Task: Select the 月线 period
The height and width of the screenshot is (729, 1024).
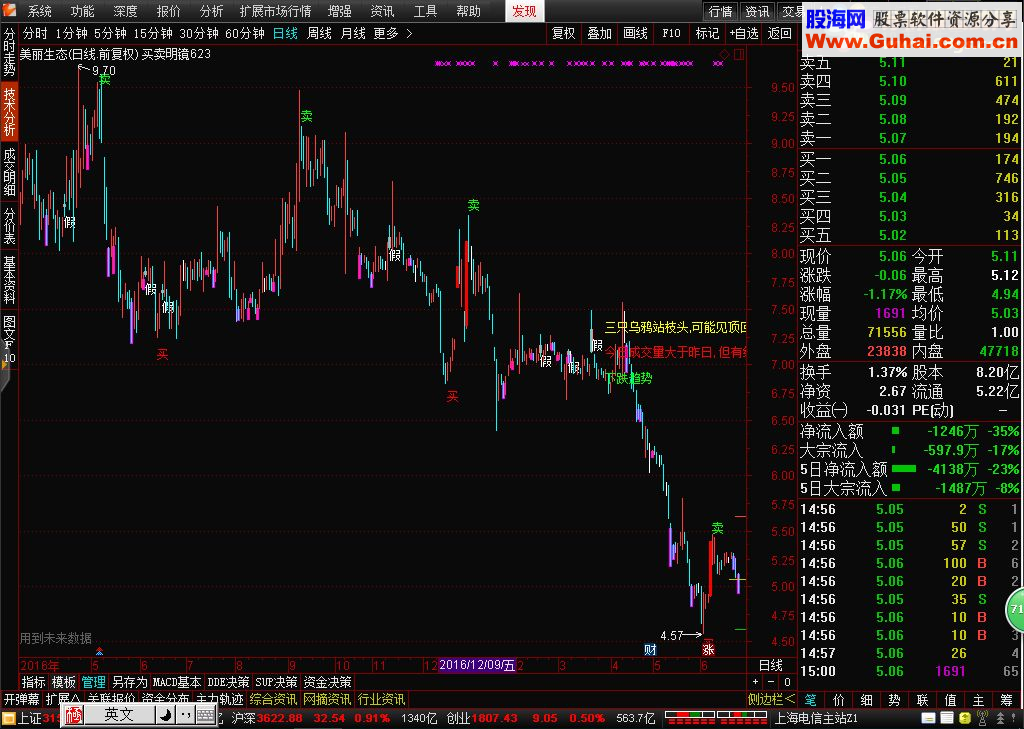Action: tap(353, 33)
